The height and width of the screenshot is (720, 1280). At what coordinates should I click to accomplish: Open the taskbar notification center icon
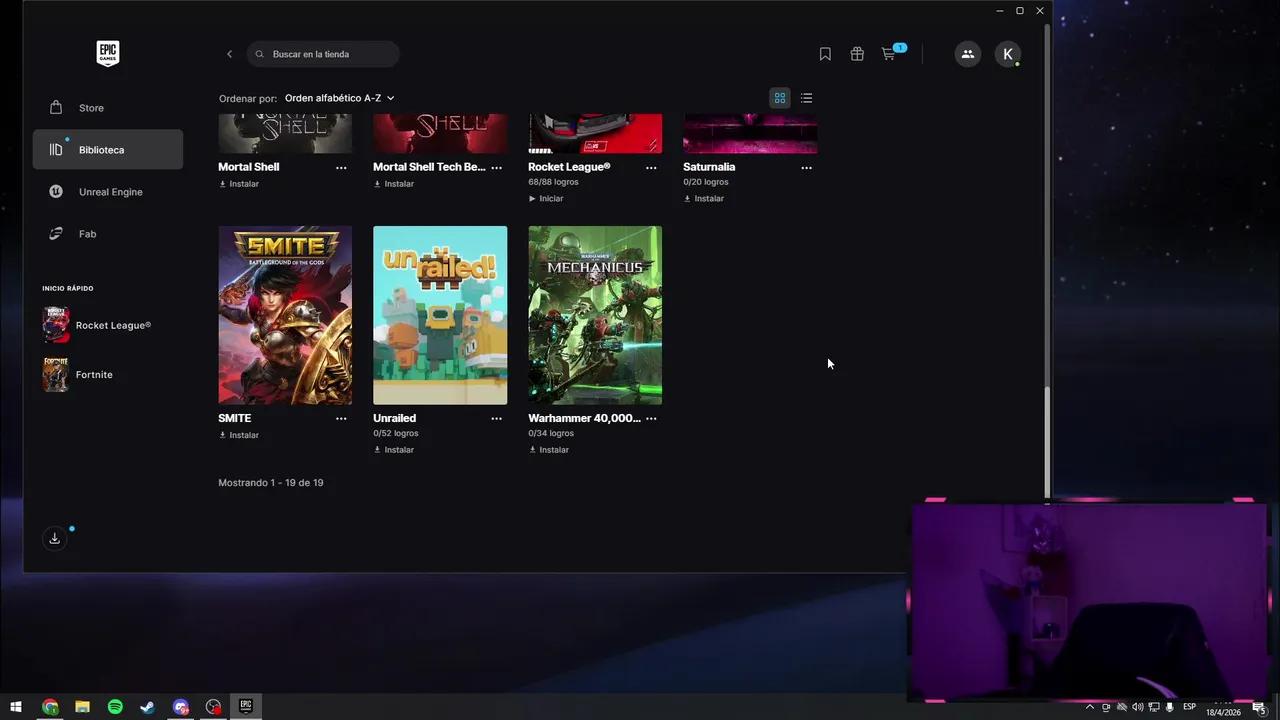click(1259, 707)
